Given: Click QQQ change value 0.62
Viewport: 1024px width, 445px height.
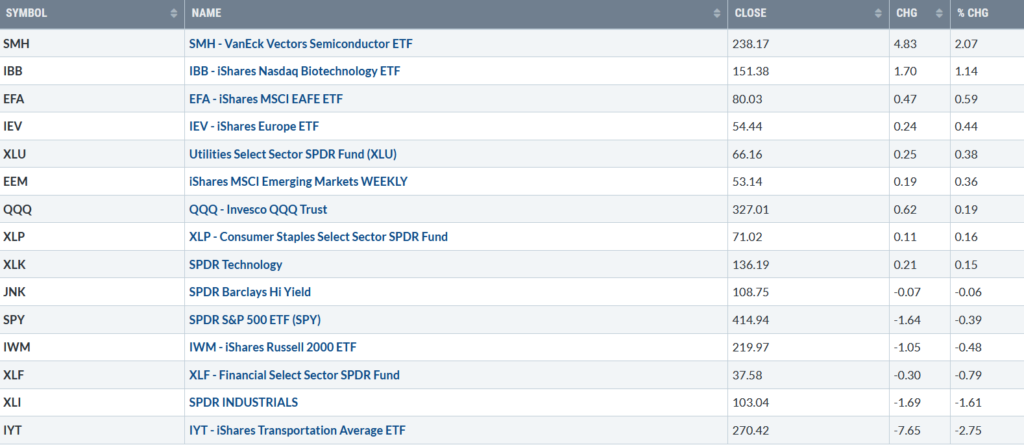Looking at the screenshot, I should 905,210.
